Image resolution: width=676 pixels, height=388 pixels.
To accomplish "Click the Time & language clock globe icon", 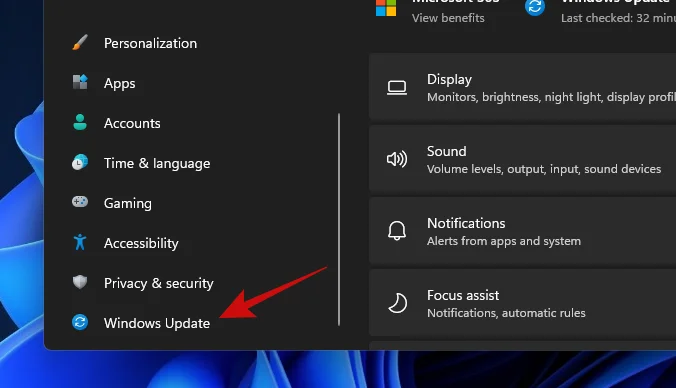I will [80, 163].
